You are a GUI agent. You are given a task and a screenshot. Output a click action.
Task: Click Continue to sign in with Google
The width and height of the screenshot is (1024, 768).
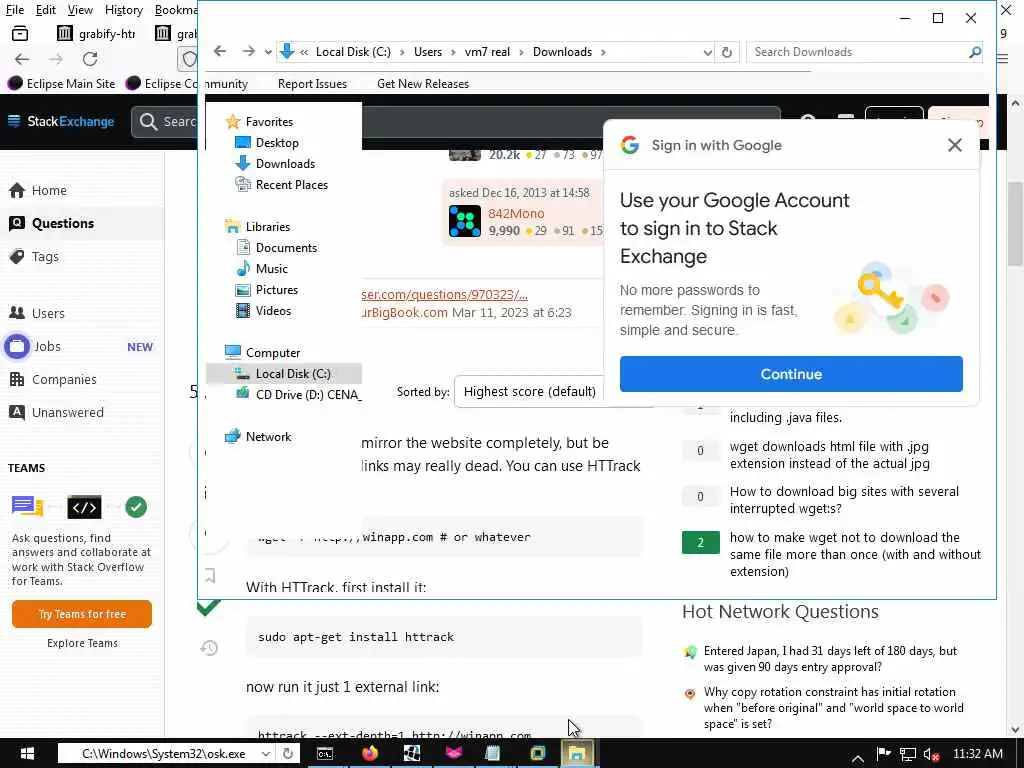(791, 374)
